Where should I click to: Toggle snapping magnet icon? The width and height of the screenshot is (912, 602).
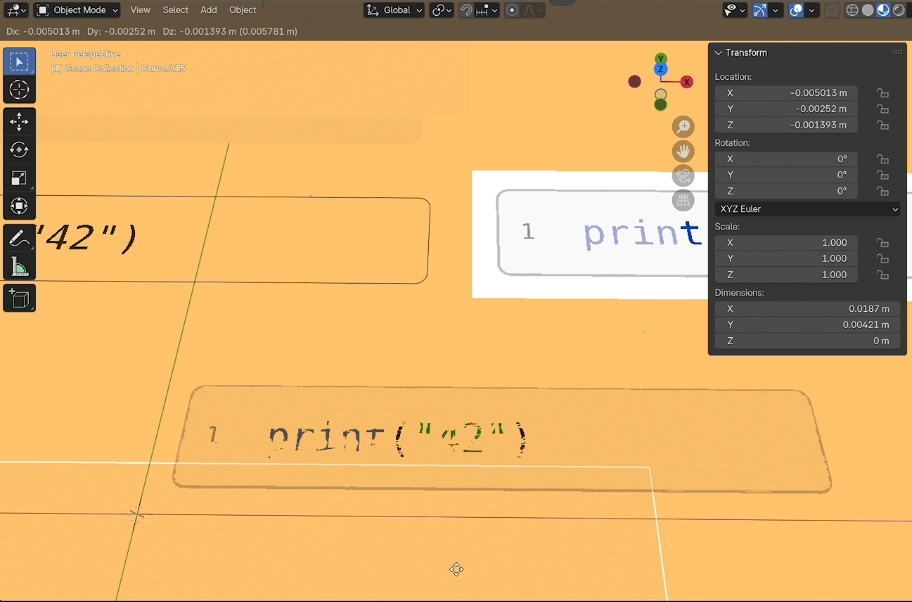466,10
